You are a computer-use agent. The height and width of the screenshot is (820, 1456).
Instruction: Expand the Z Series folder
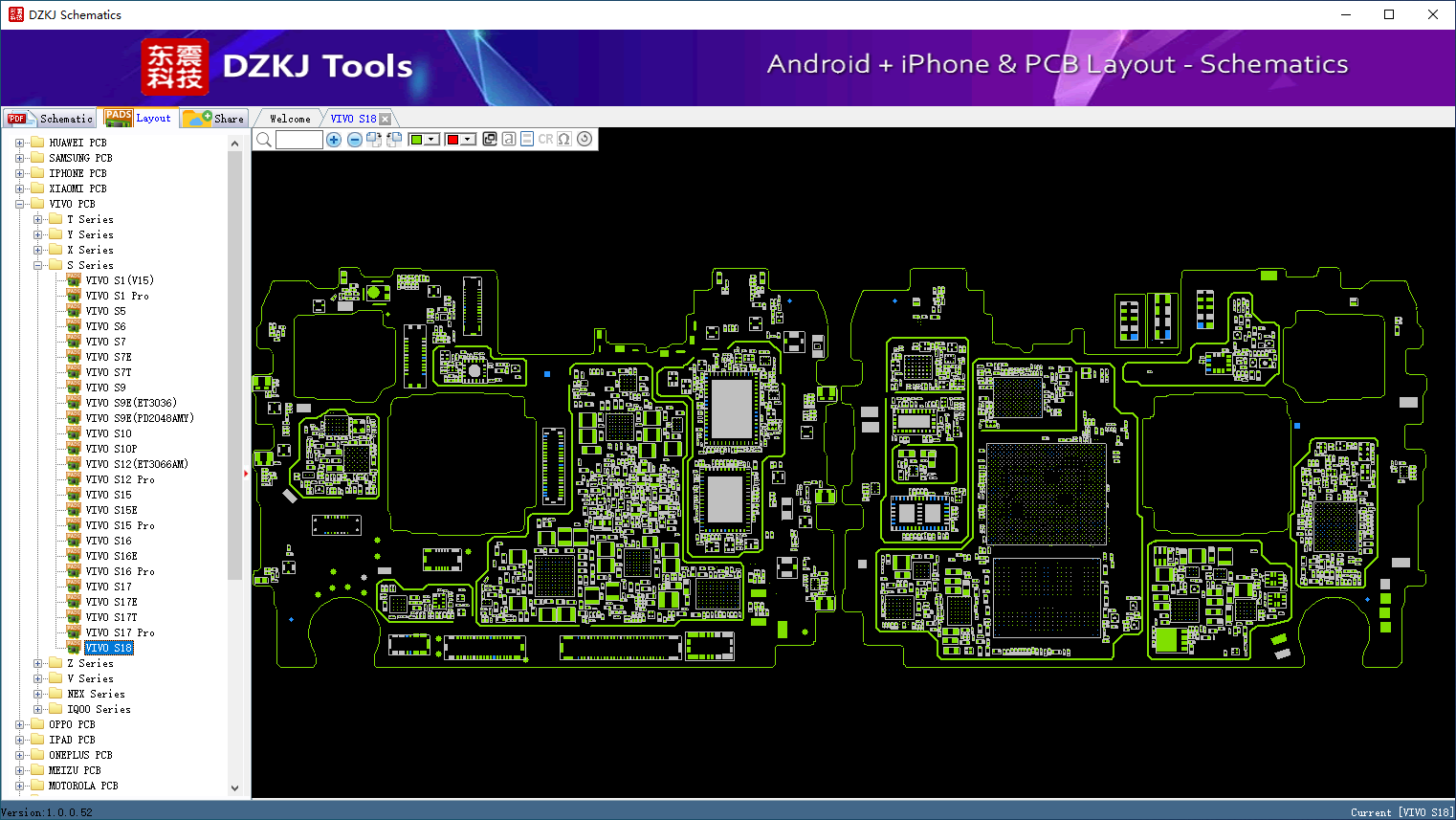[38, 663]
